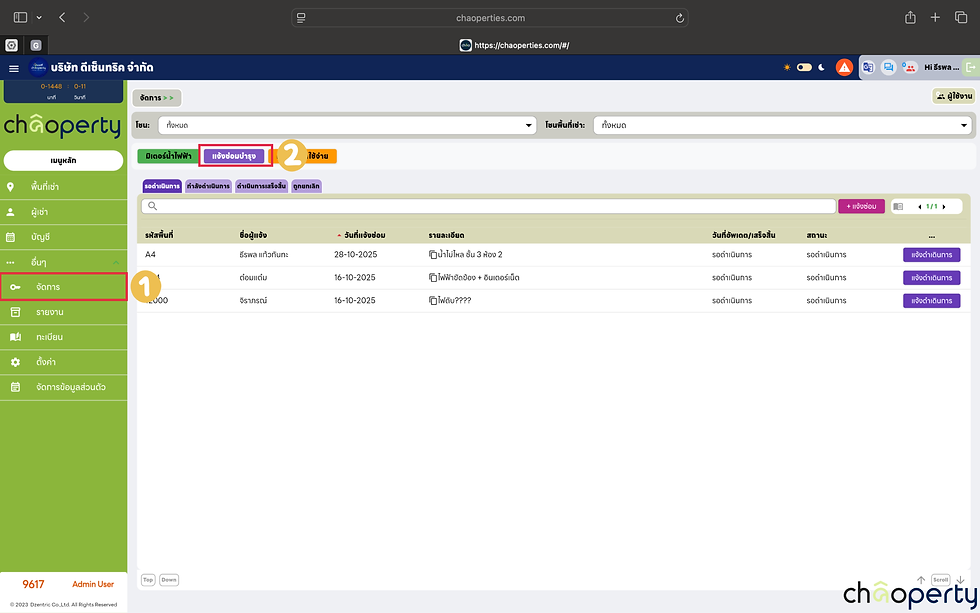The image size is (980, 613).
Task: Open the โซนพื้นที่เช่า dropdown
Action: coord(782,125)
